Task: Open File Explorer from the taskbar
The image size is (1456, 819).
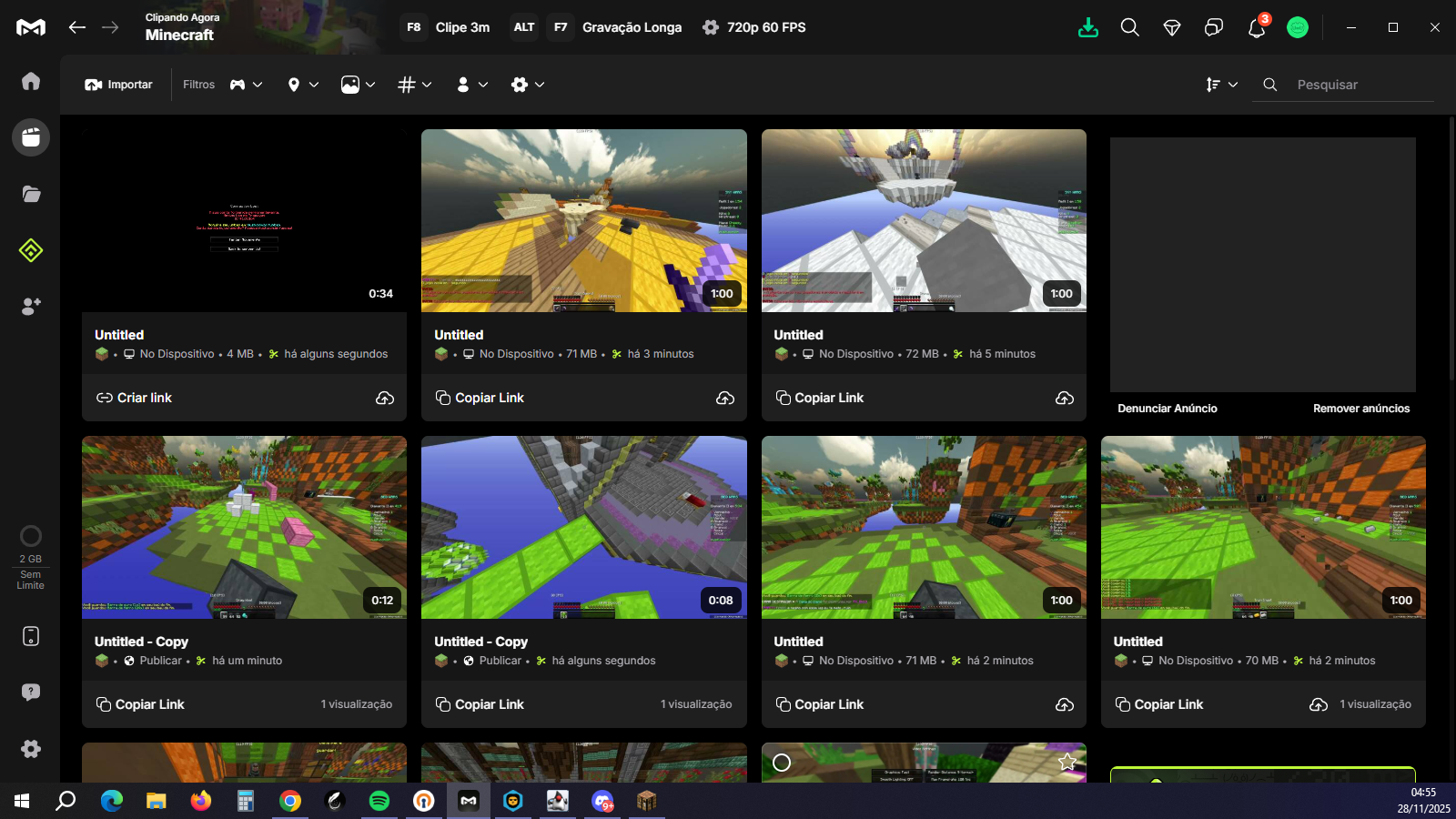Action: 157,801
